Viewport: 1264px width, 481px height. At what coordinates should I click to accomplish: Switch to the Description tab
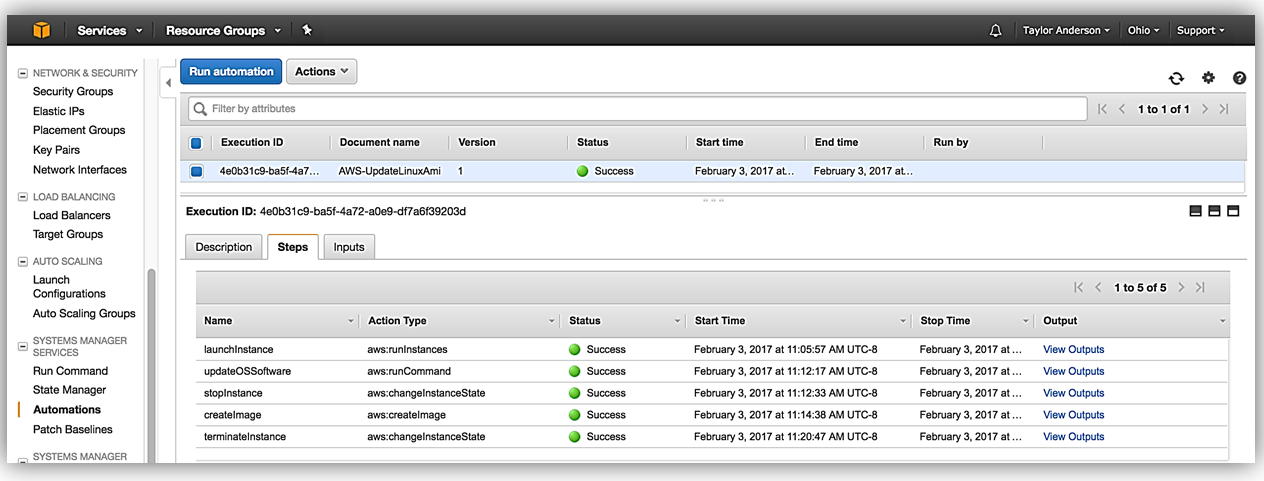224,247
